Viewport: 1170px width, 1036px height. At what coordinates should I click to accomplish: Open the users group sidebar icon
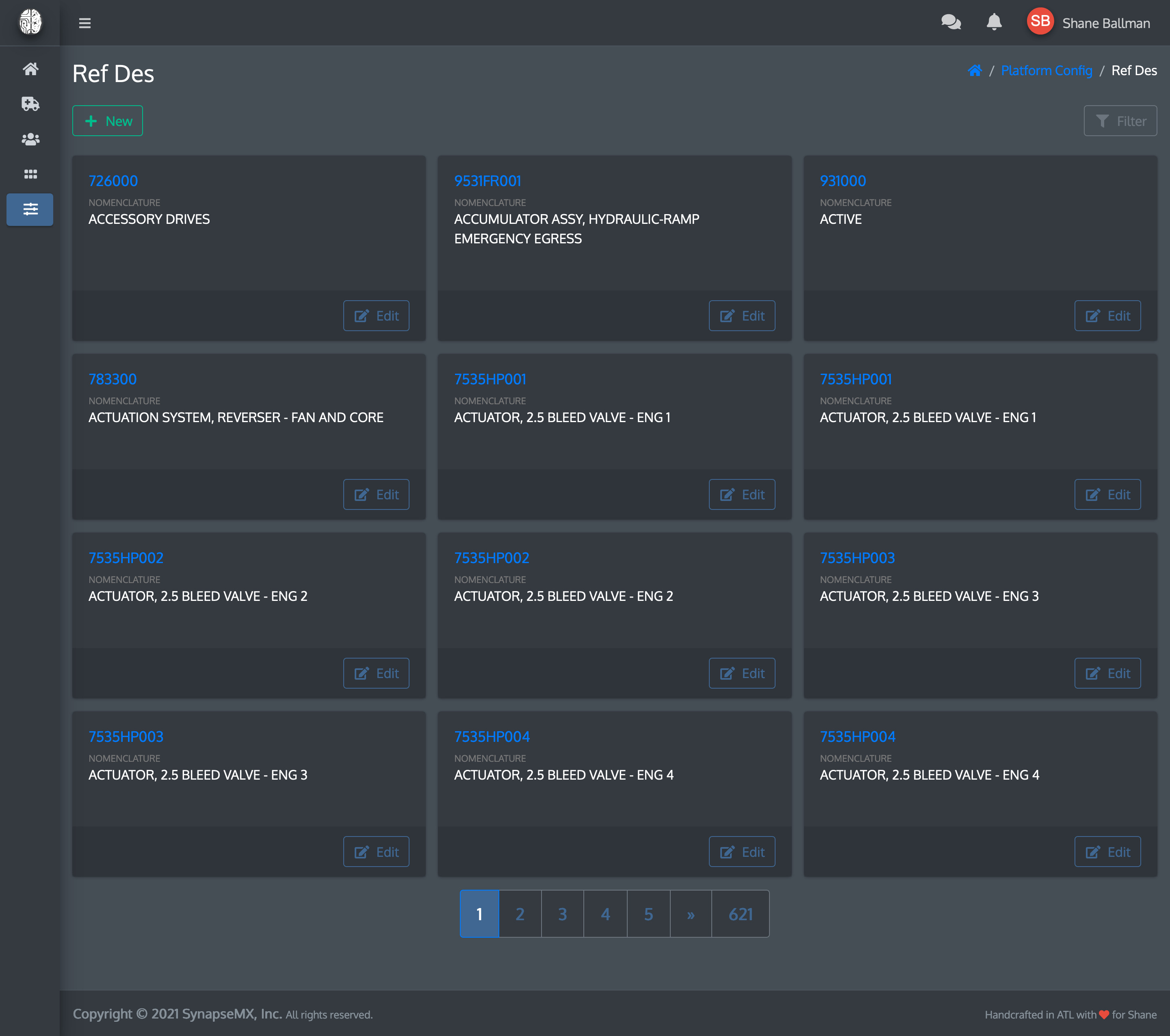(30, 139)
